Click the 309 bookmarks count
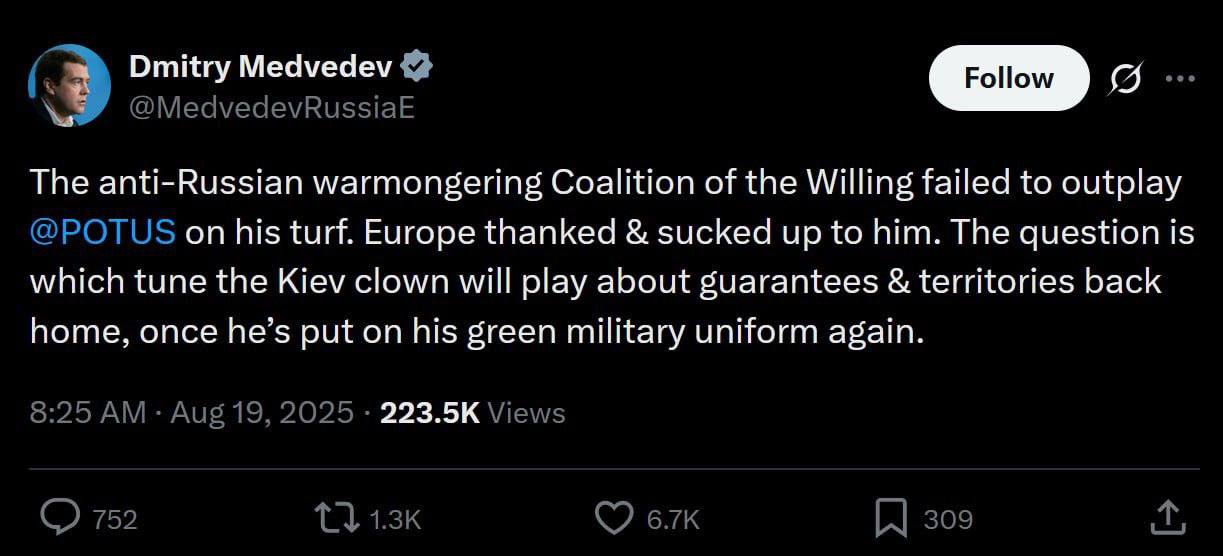1223x556 pixels. [x=947, y=519]
